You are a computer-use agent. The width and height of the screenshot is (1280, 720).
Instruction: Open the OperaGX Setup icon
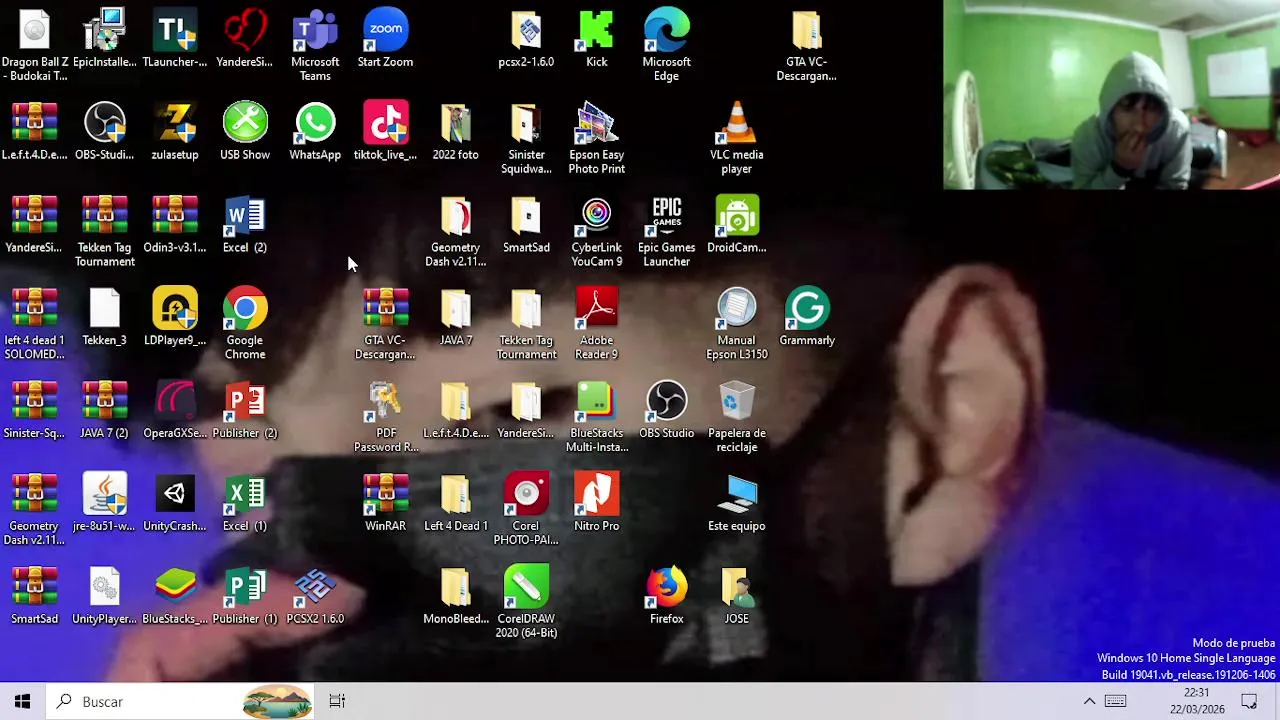[x=175, y=410]
